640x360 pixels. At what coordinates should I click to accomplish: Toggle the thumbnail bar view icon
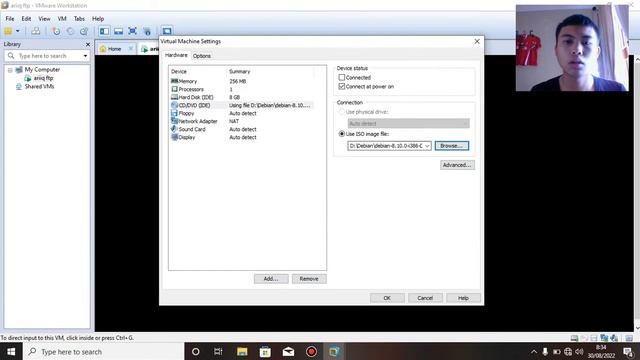pos(118,31)
